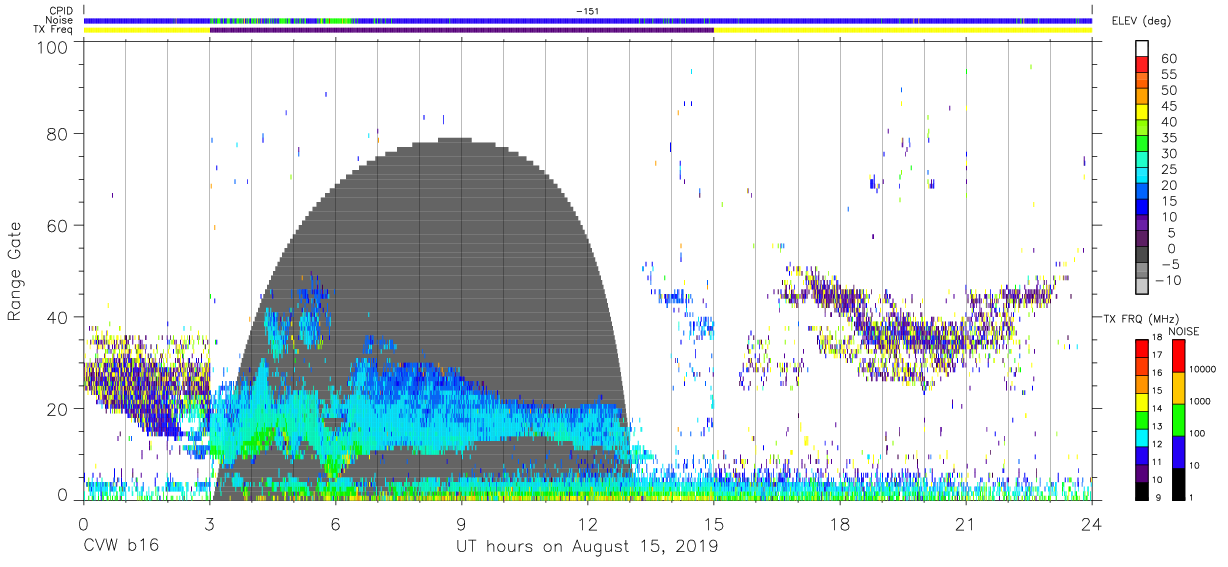Screen dimensions: 1228x567
Task: Click the 20 tick label on the Range Gate axis
Action: point(58,408)
